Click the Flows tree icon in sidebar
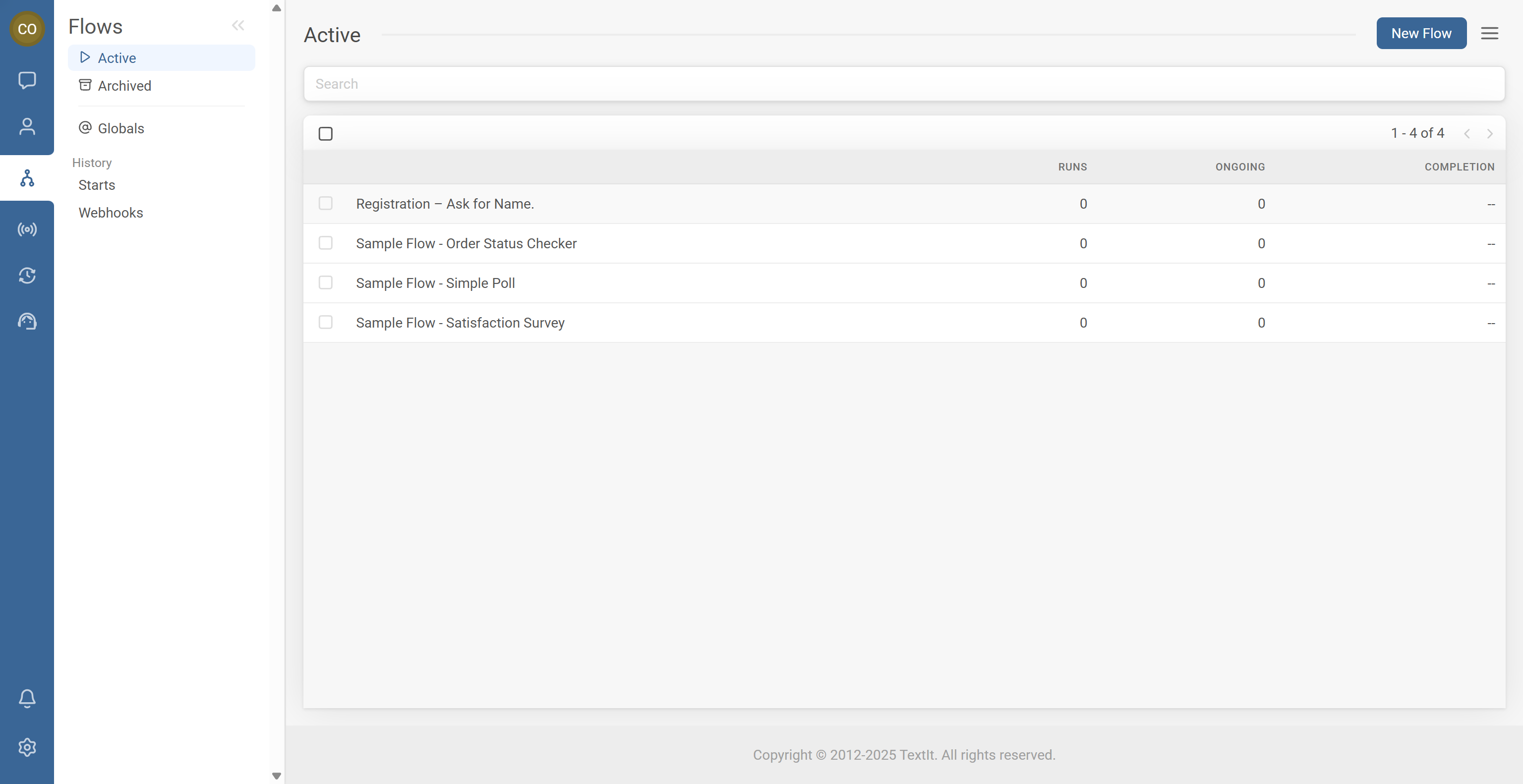Image resolution: width=1523 pixels, height=784 pixels. (27, 178)
